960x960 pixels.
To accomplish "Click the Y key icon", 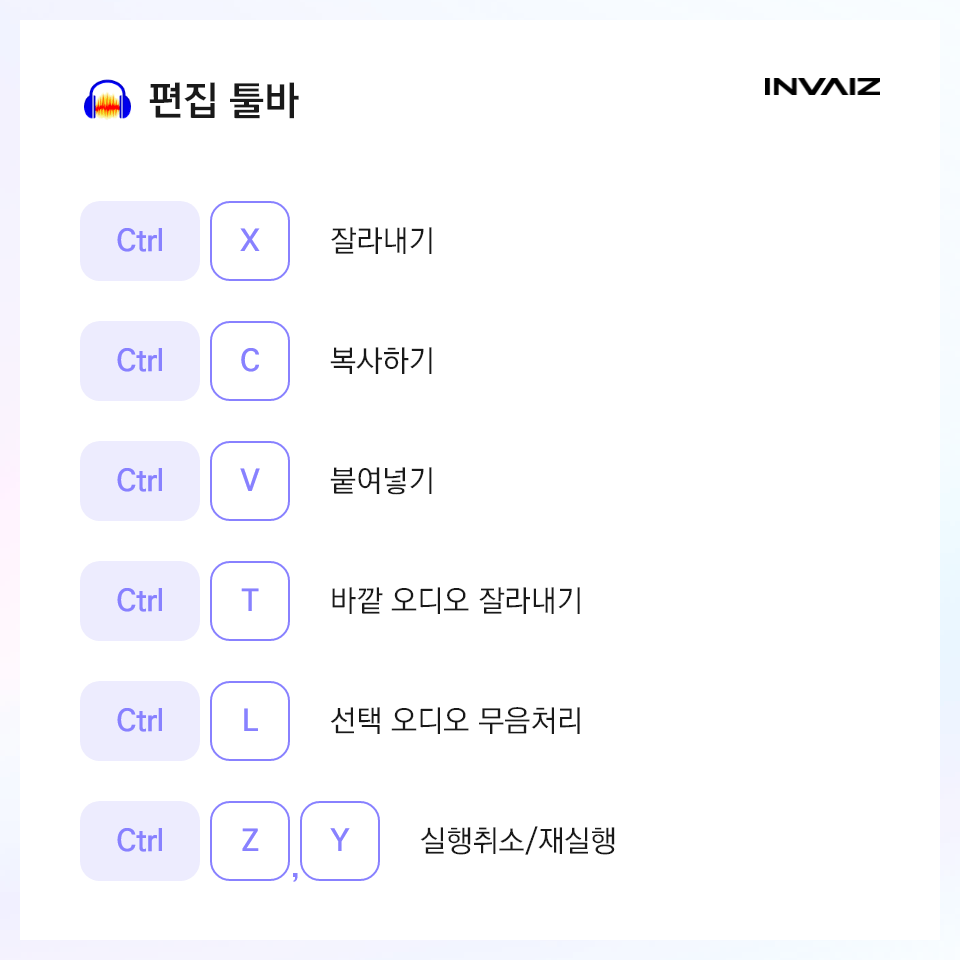I will 340,841.
